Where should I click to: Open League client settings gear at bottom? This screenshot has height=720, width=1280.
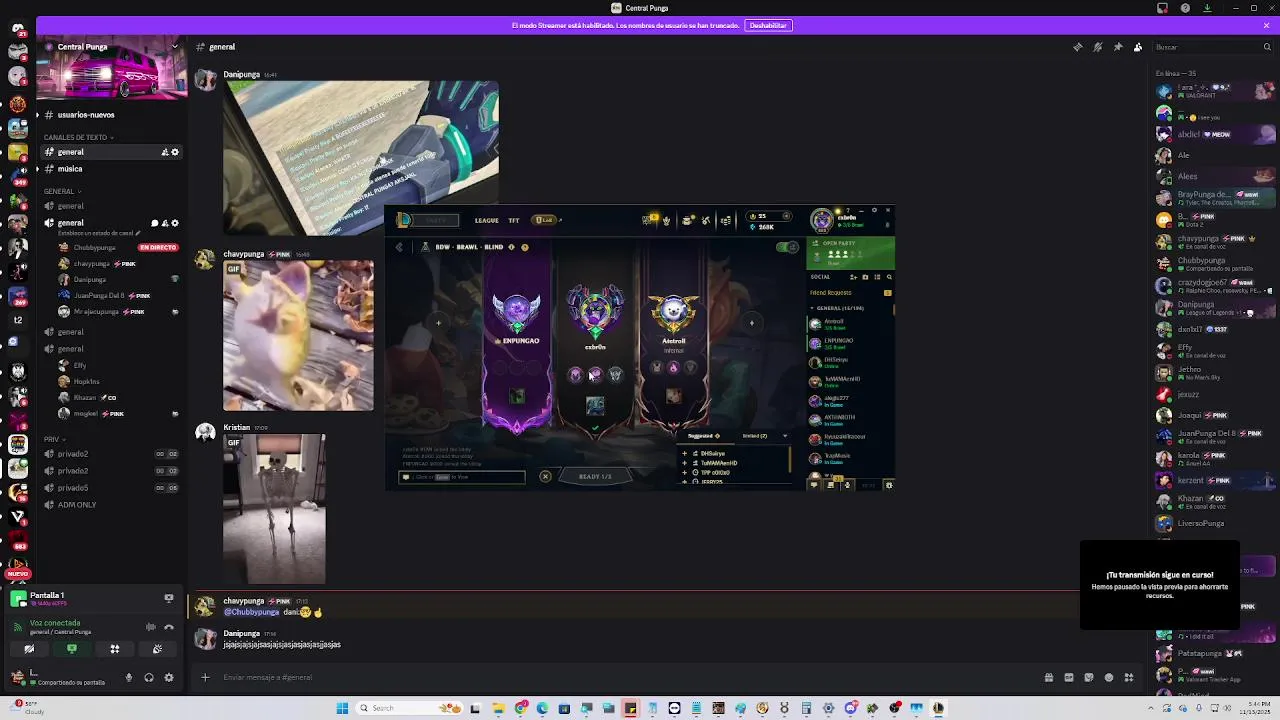(889, 485)
